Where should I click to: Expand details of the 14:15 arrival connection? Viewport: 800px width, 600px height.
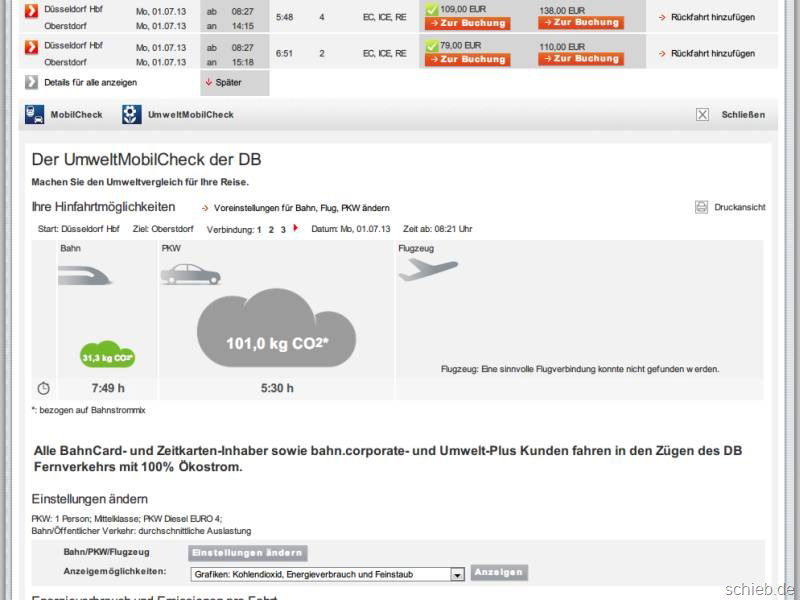pyautogui.click(x=31, y=10)
